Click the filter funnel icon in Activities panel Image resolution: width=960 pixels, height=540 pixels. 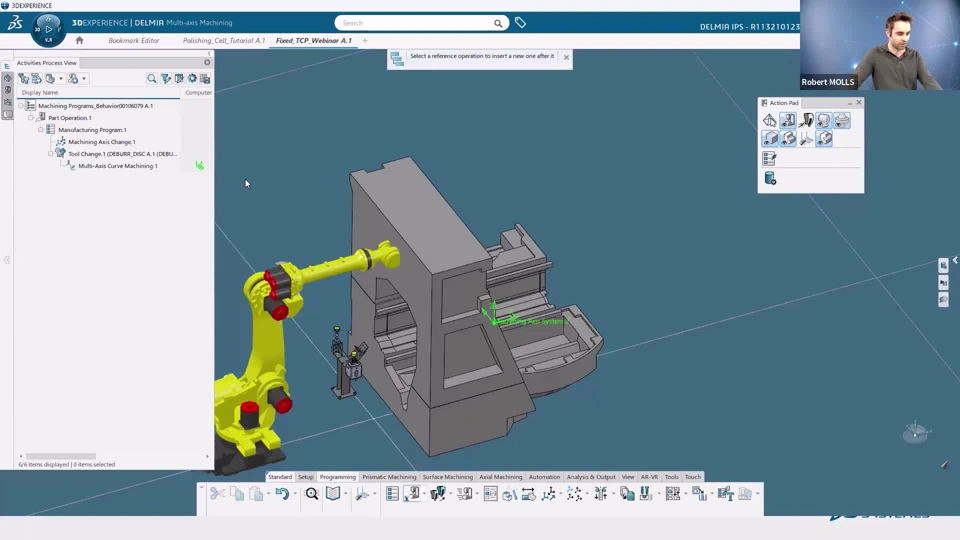click(165, 78)
